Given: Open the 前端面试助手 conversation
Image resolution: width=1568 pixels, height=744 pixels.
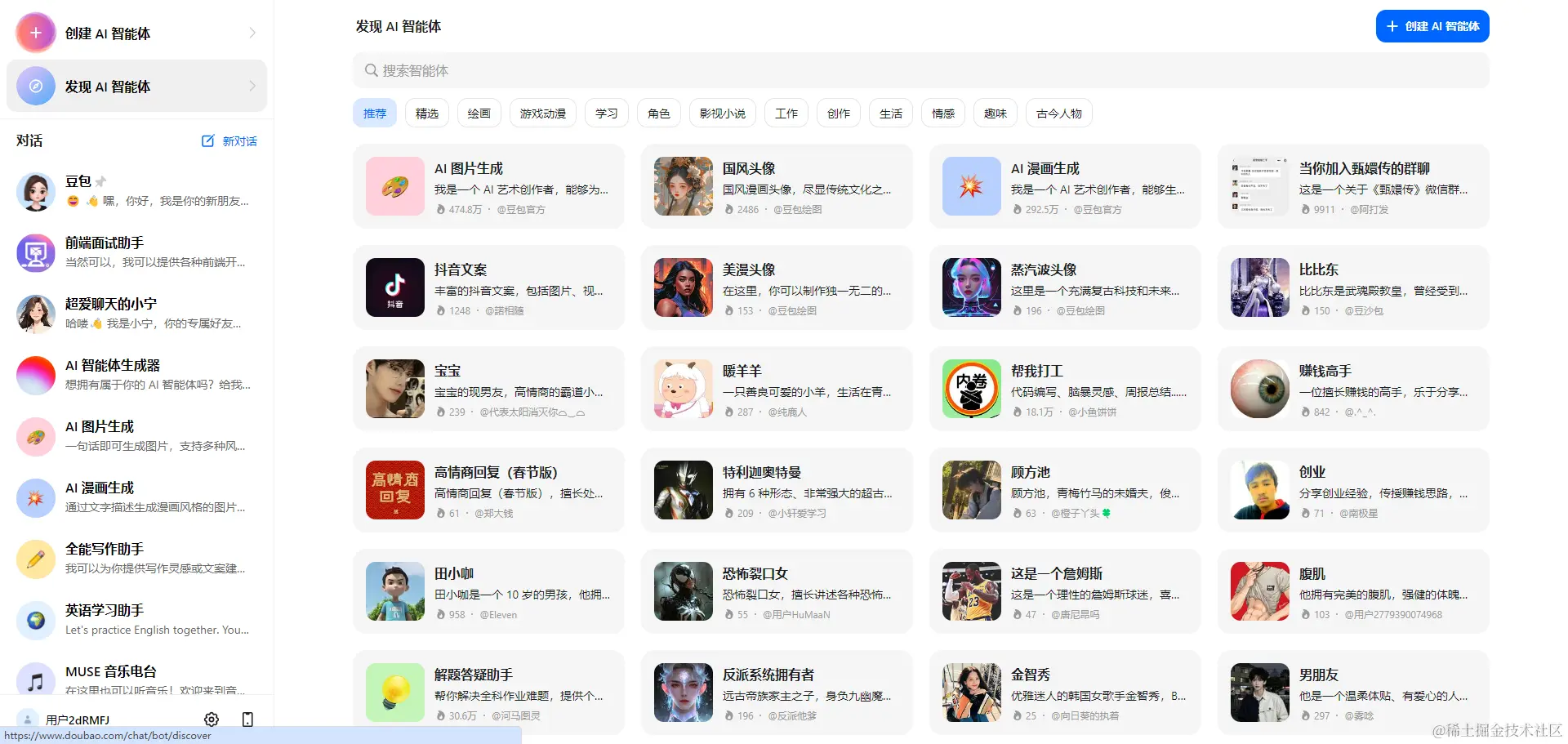Looking at the screenshot, I should tap(137, 252).
